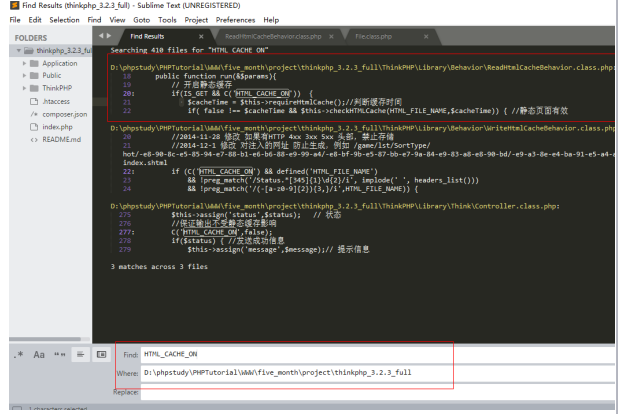Image resolution: width=618 pixels, height=414 pixels.
Task: Click the '3 matches across 3 files' summary
Action: (x=159, y=267)
